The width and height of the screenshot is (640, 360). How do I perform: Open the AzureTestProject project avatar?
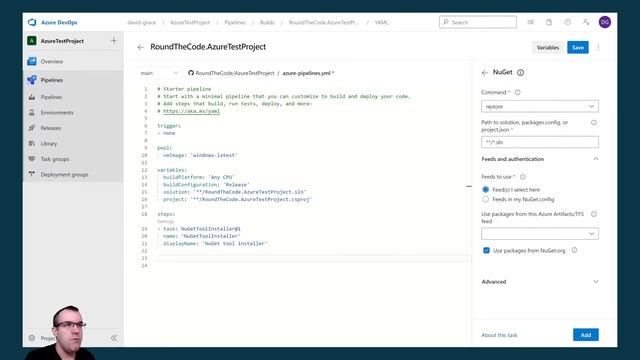[x=32, y=41]
